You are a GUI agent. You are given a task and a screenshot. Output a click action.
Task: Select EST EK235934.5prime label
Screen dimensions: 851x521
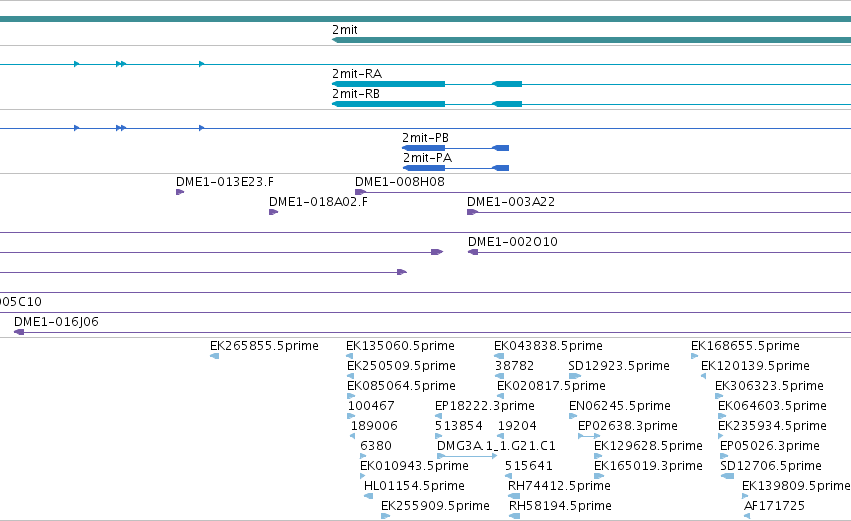772,426
